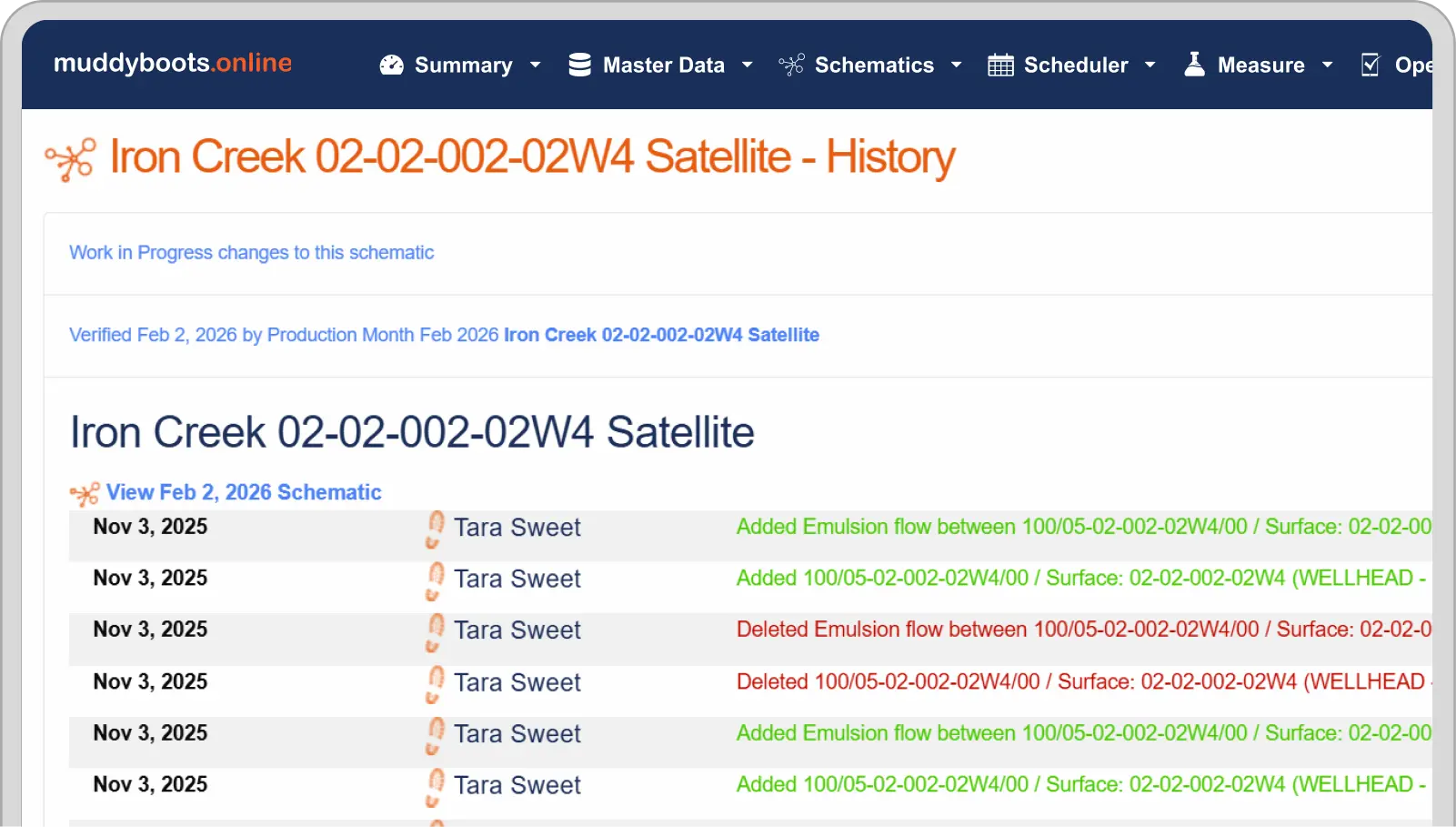Click the footprint icon in the first history row

coord(435,529)
